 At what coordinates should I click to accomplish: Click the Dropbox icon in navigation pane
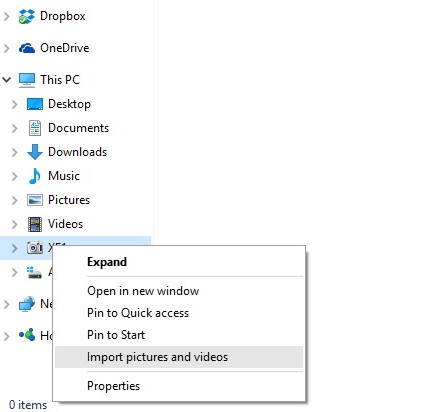pos(27,16)
